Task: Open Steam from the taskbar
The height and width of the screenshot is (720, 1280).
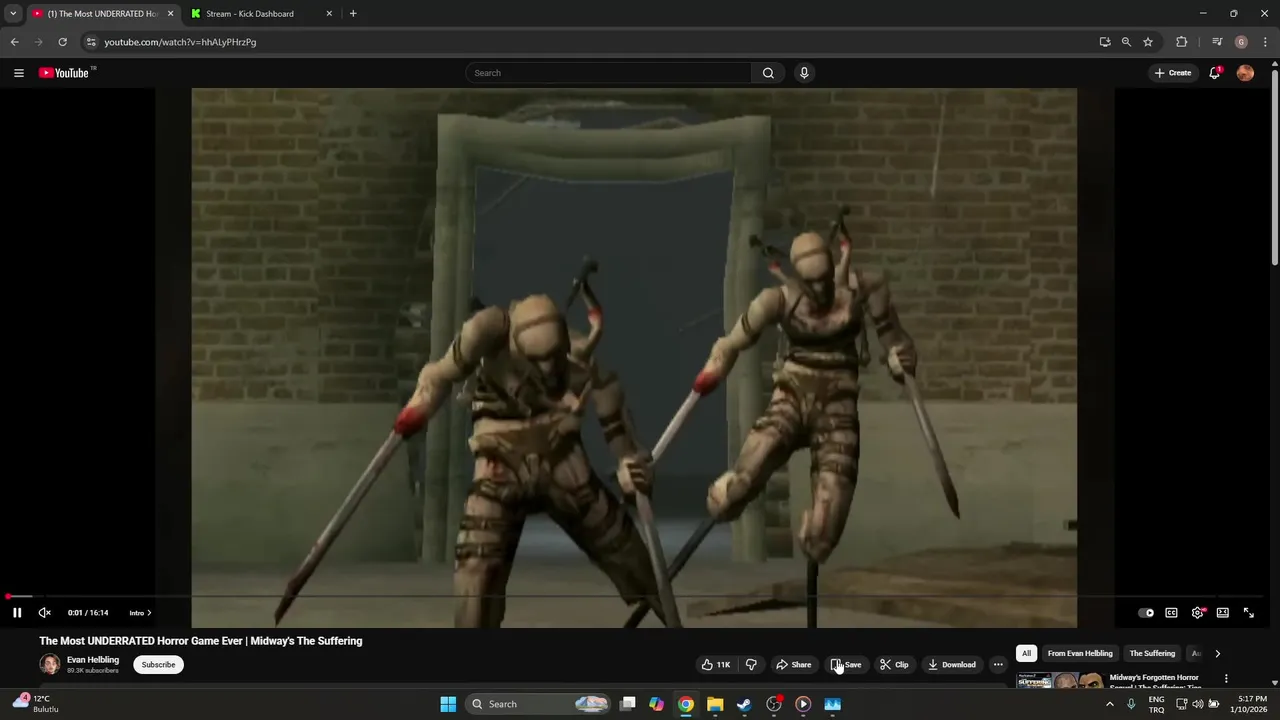Action: (x=744, y=704)
